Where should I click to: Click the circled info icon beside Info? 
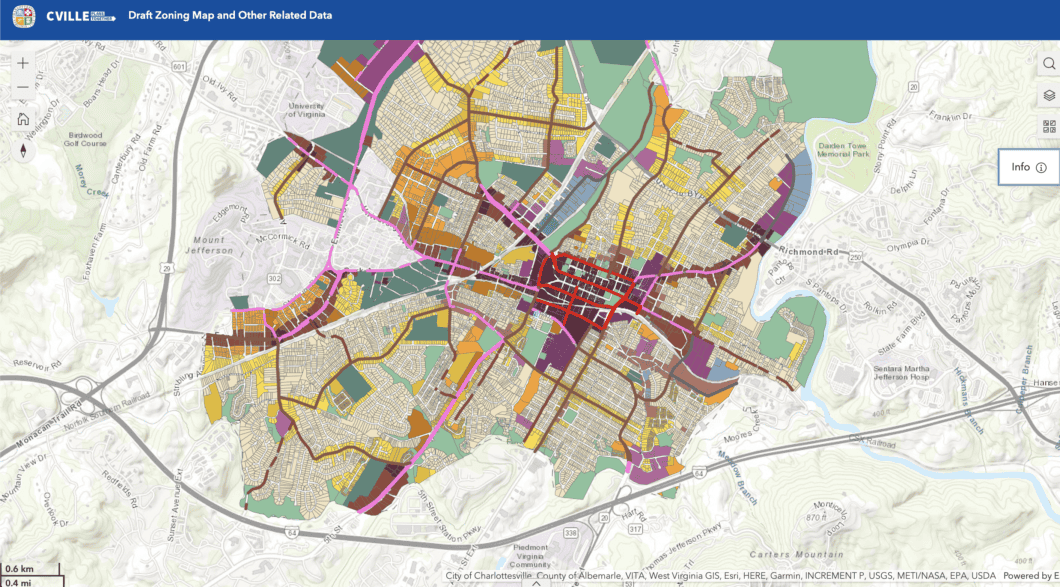point(1039,167)
